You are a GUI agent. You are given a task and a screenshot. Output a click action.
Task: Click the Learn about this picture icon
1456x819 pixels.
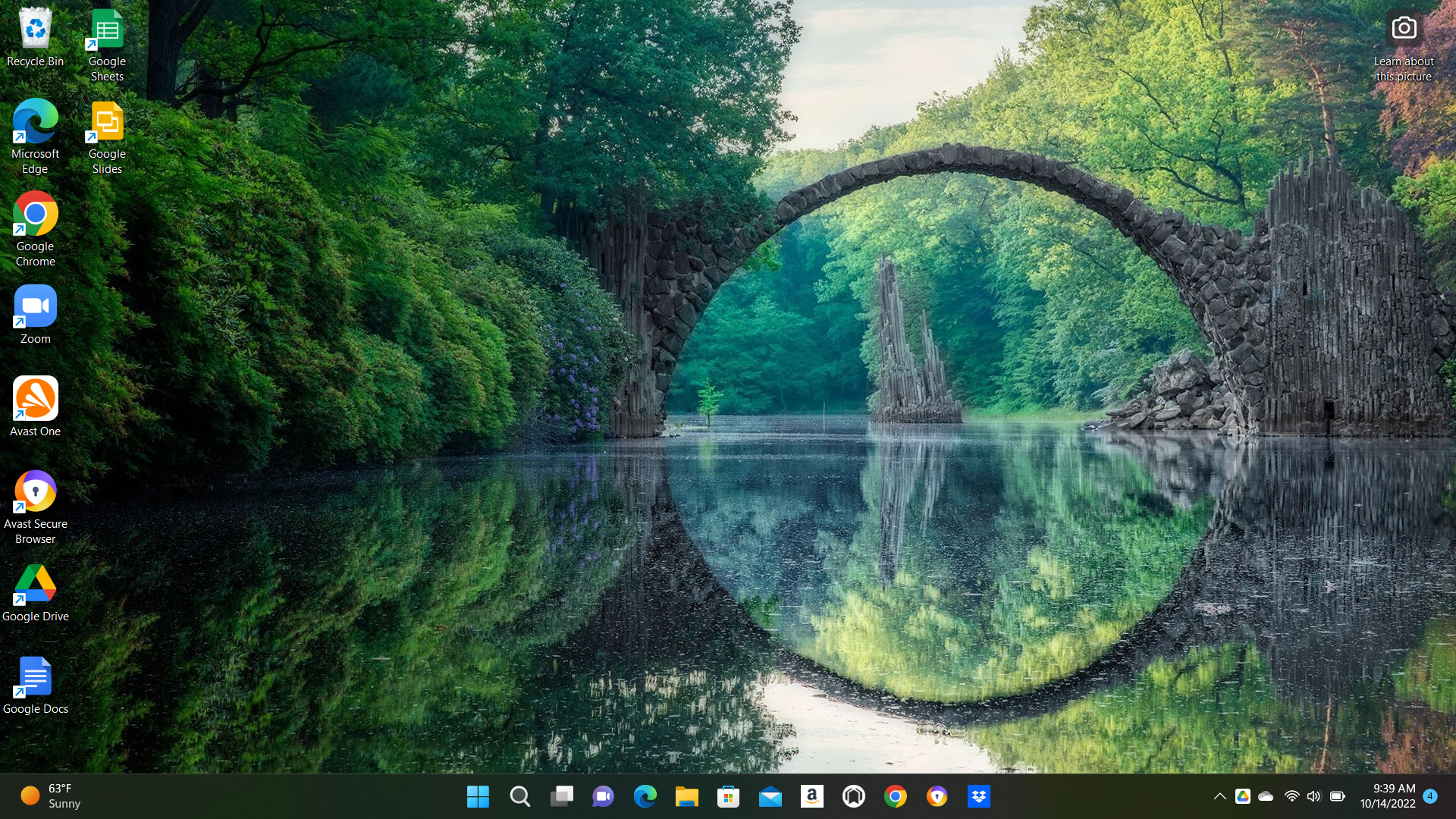click(x=1404, y=45)
